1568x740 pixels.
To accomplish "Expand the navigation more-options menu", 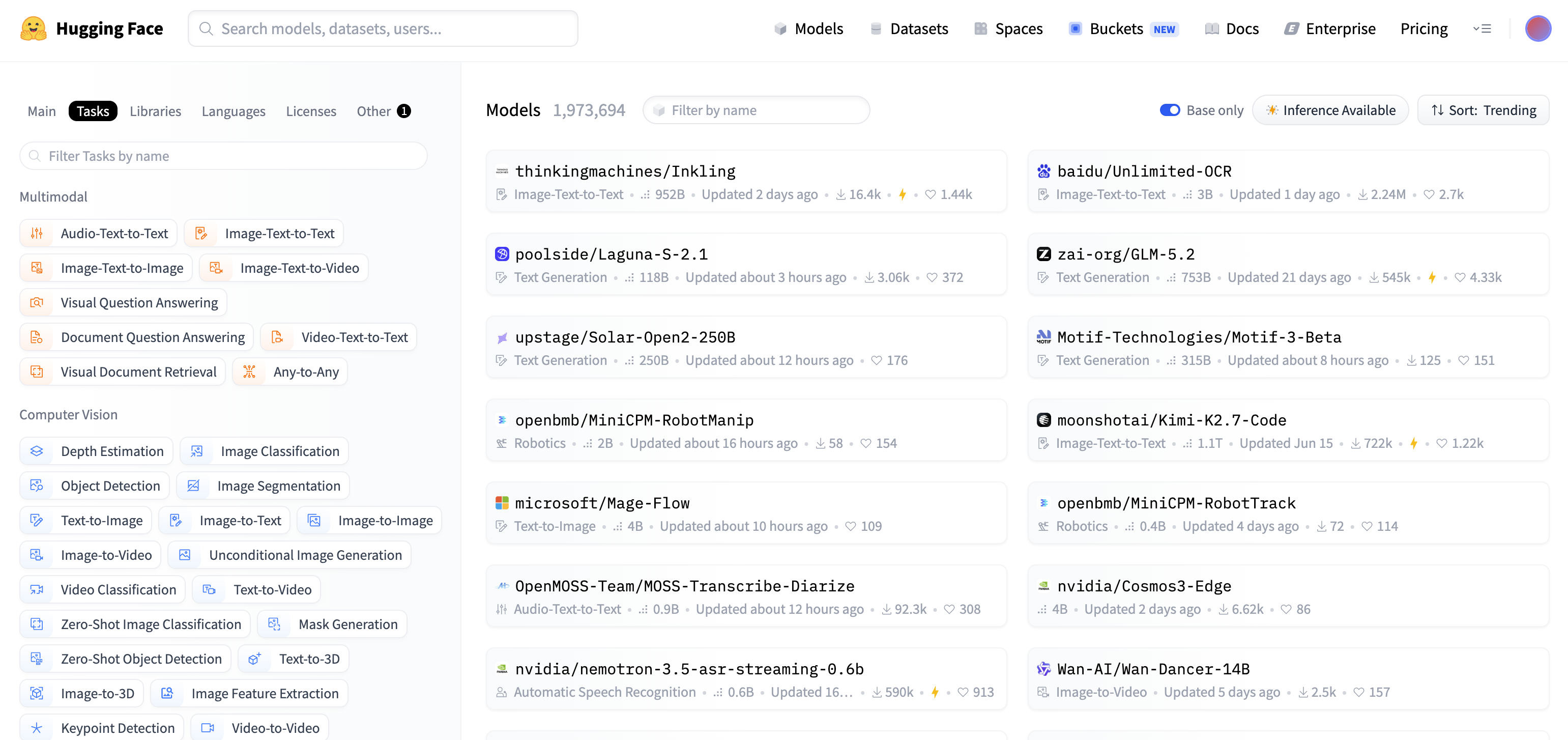I will (1482, 29).
